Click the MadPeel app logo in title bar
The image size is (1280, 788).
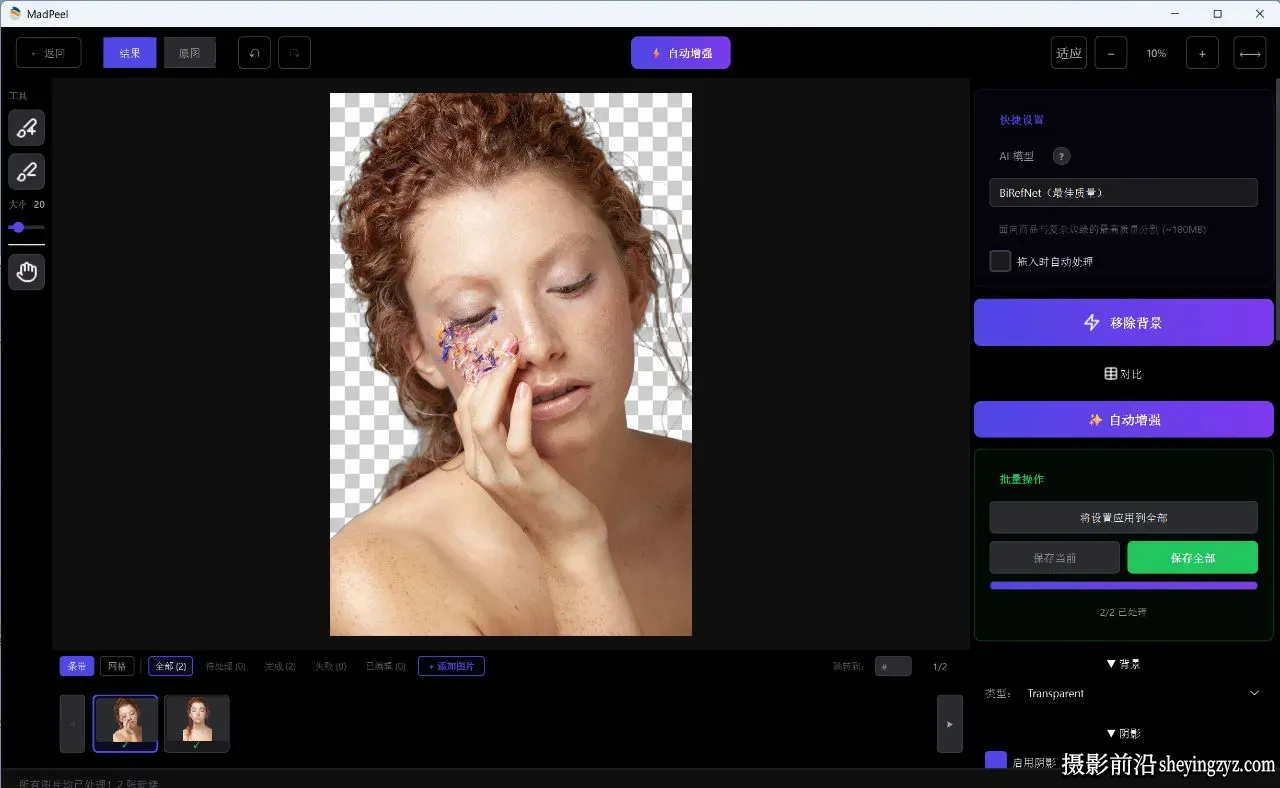(15, 13)
